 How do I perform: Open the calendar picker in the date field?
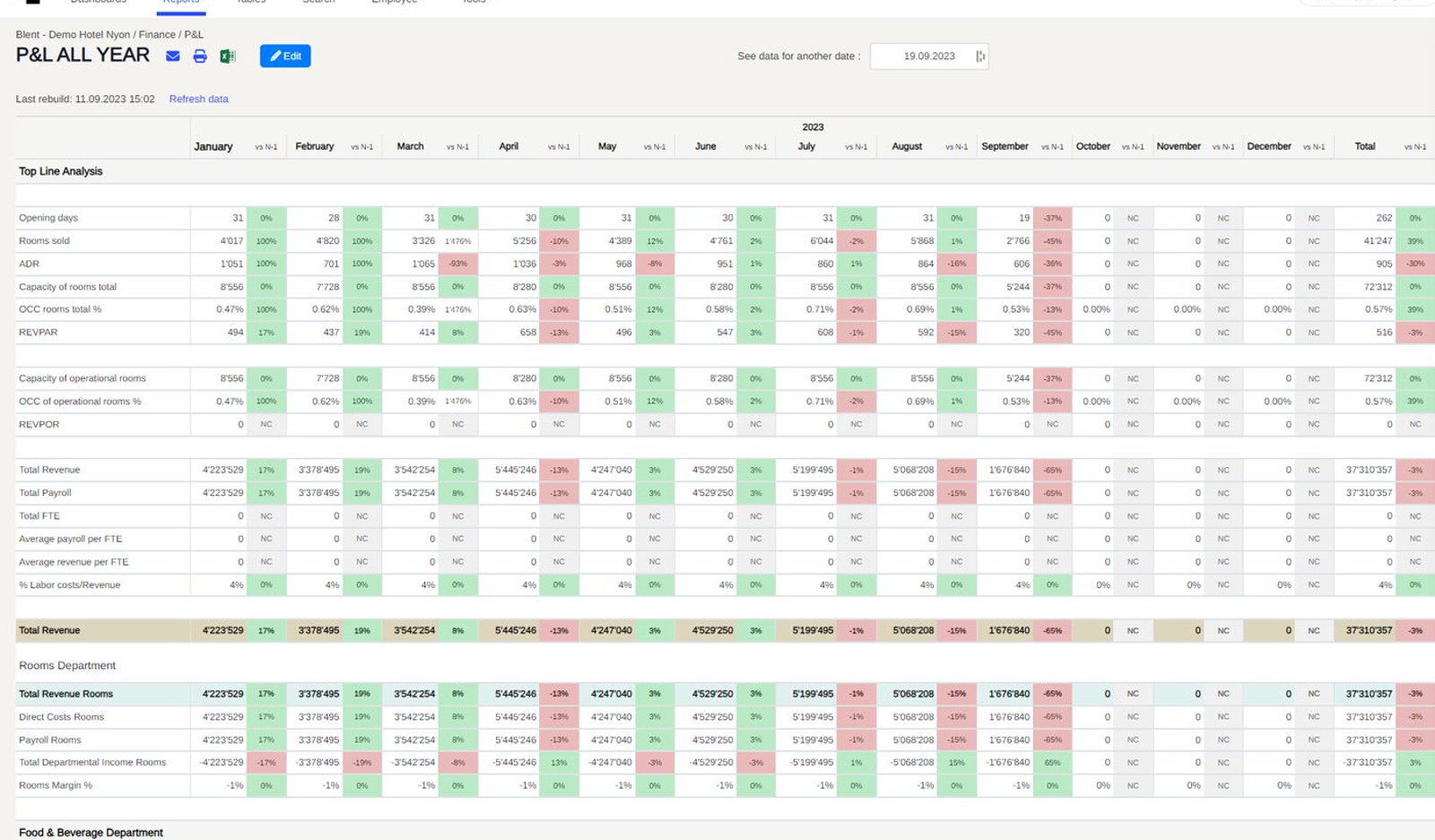[980, 56]
